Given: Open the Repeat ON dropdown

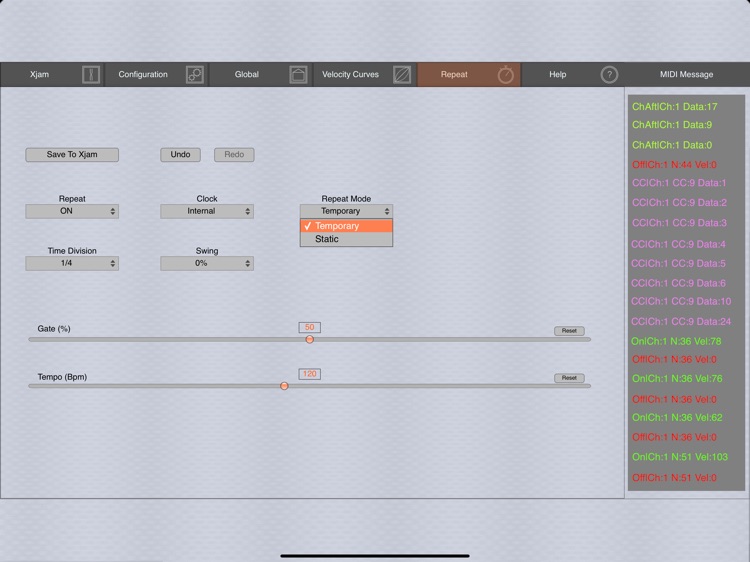Looking at the screenshot, I should [72, 211].
